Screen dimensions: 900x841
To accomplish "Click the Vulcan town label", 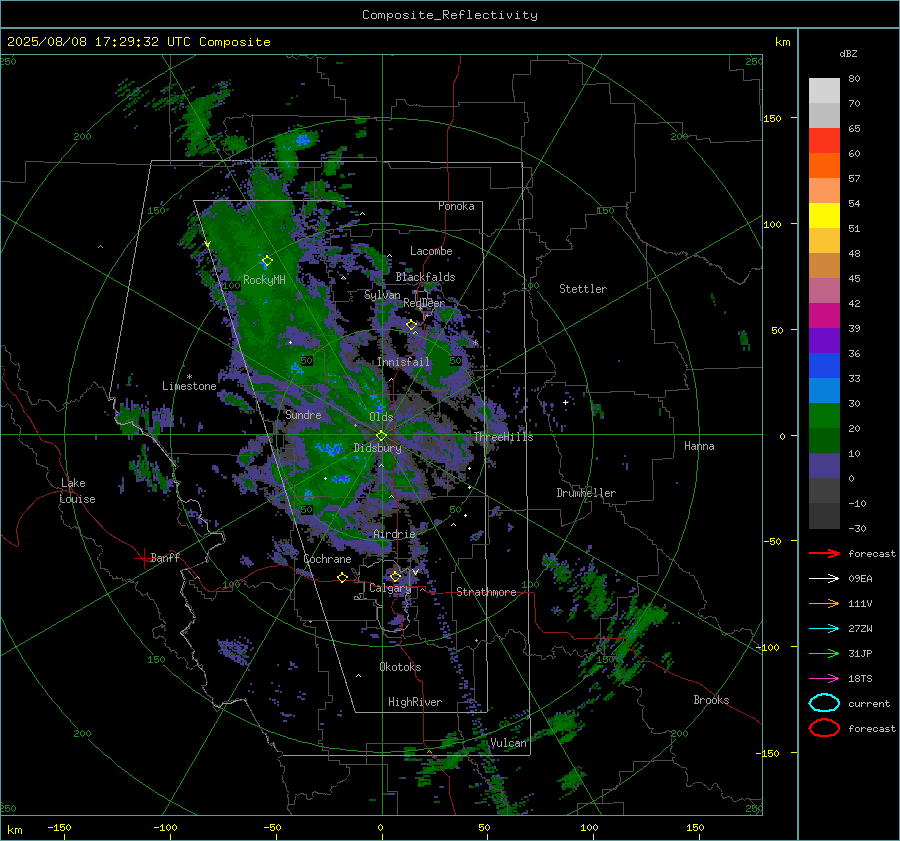I will [508, 743].
